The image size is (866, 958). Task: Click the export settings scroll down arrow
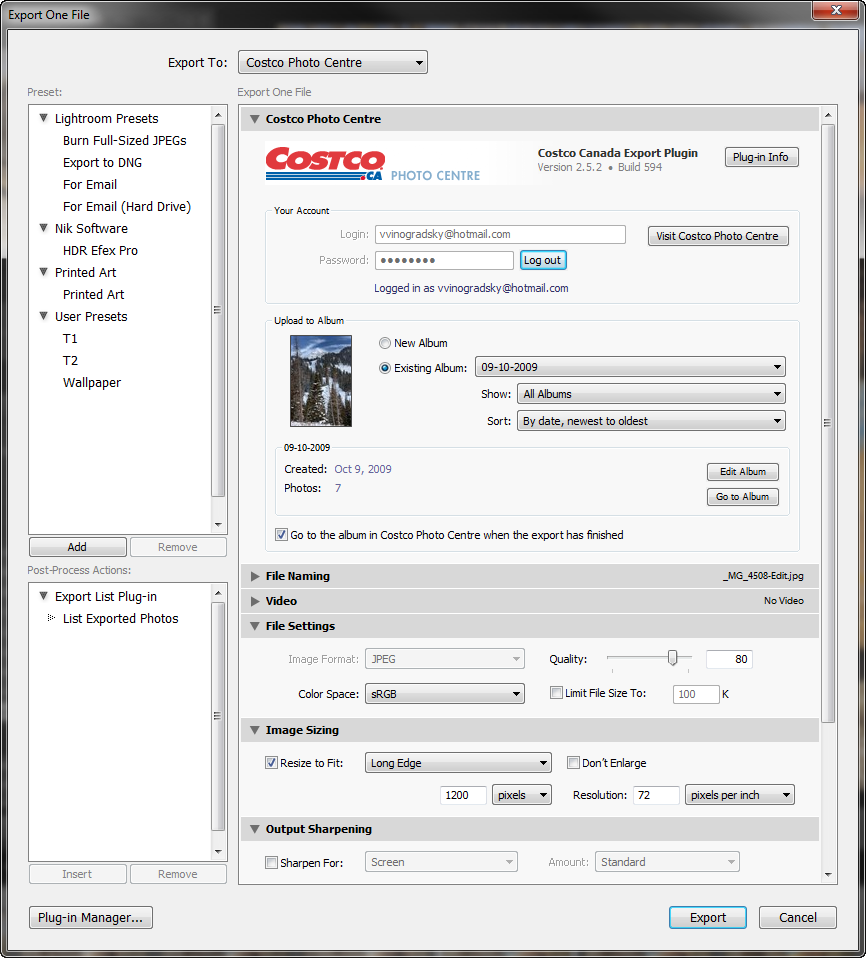coord(828,875)
